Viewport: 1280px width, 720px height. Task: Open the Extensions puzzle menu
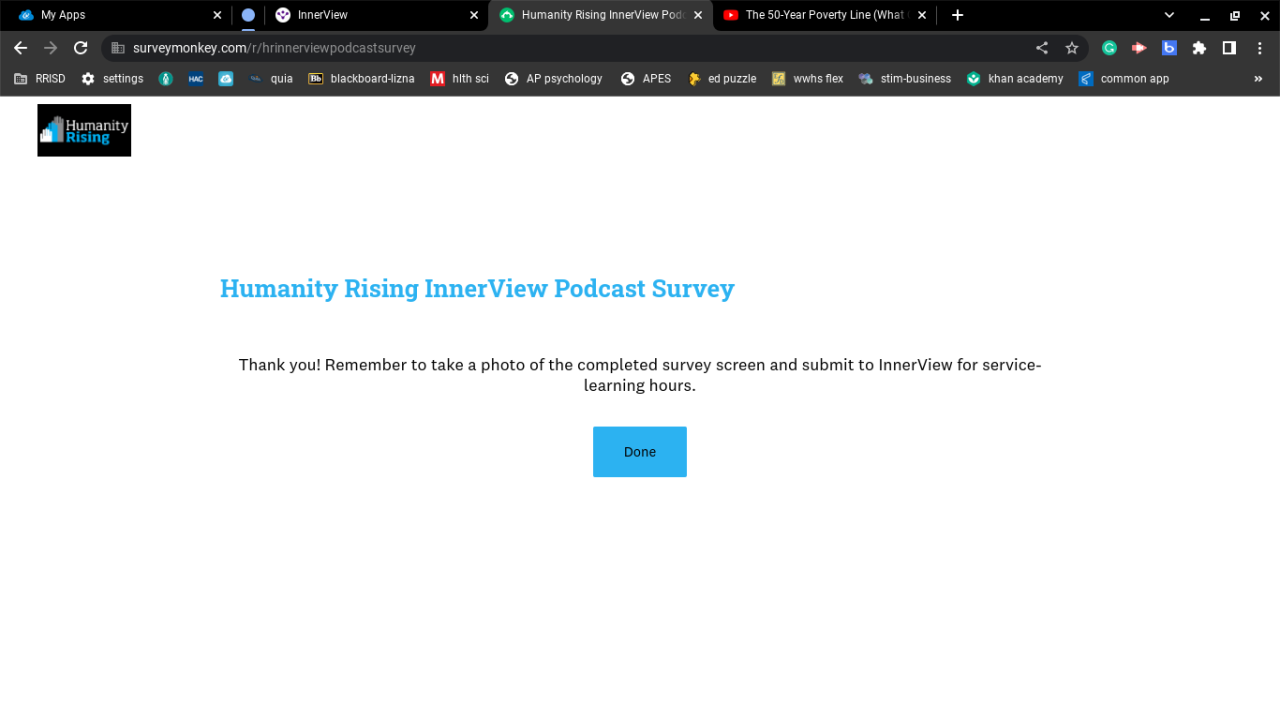[1199, 48]
